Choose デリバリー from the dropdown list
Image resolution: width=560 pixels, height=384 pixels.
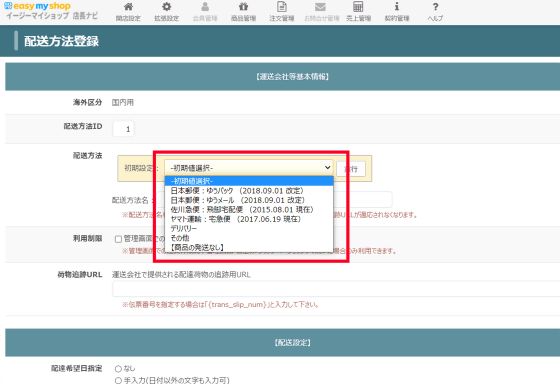point(249,228)
